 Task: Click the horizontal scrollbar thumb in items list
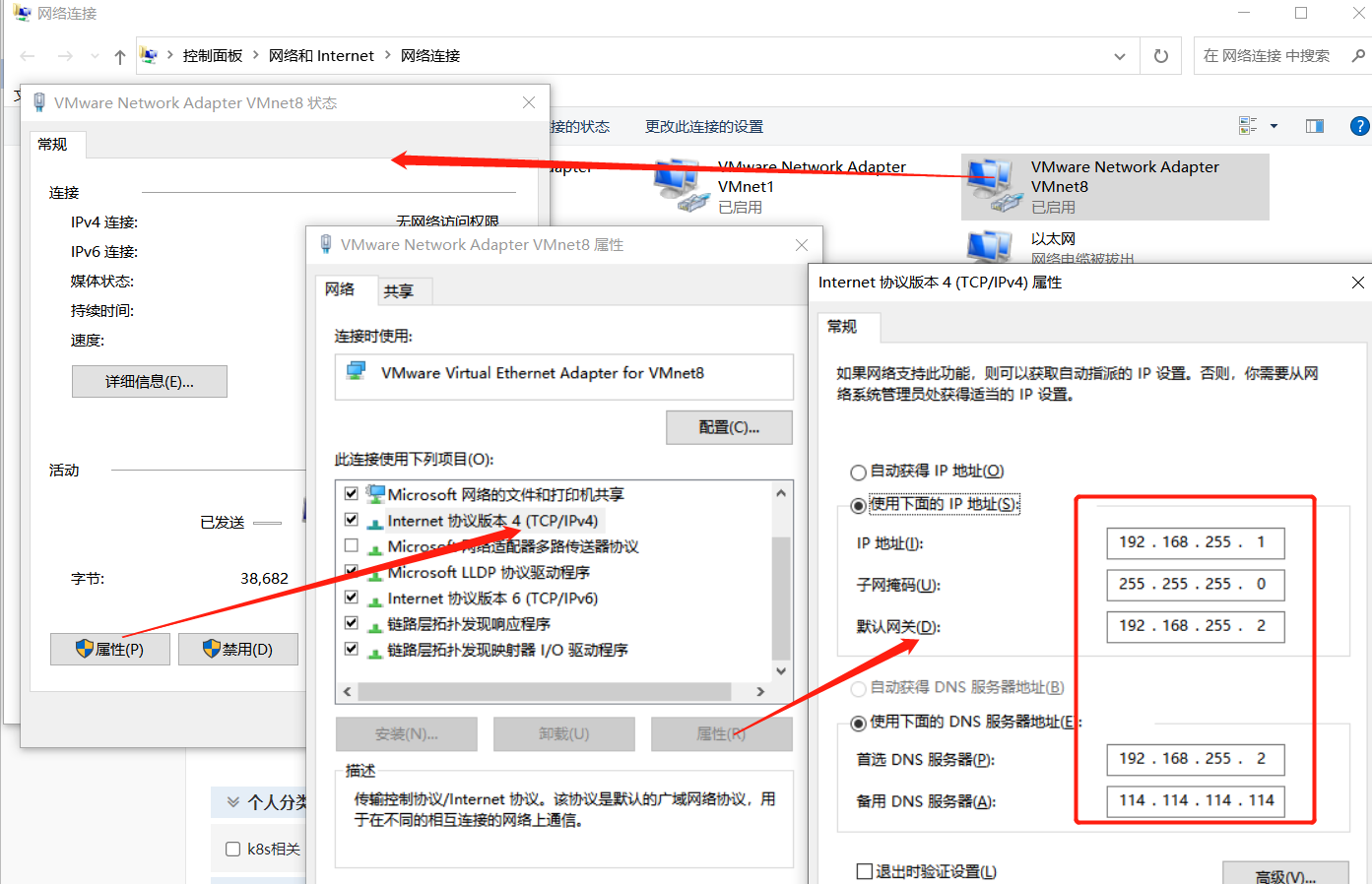(x=545, y=692)
